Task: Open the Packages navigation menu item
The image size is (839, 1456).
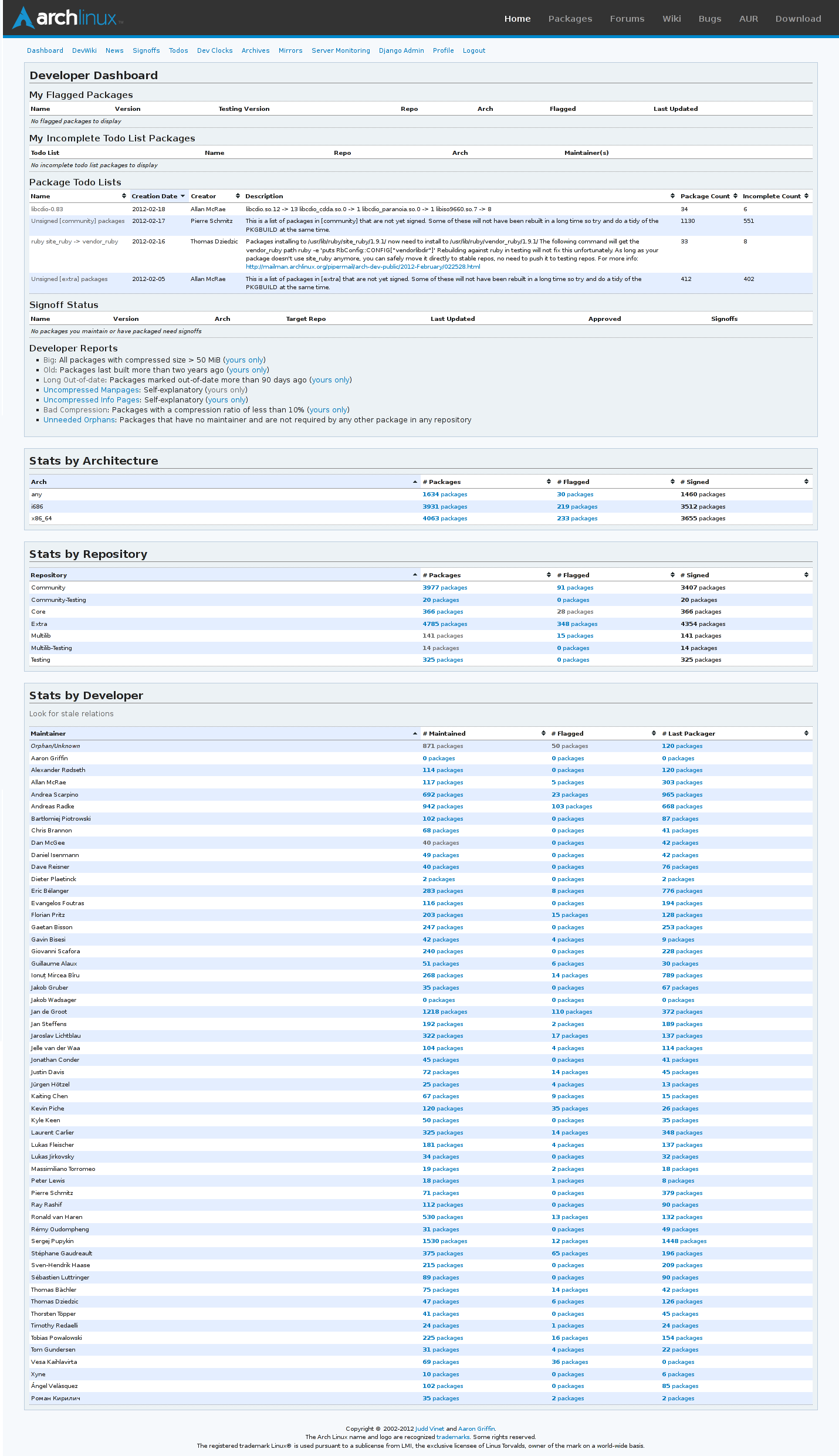Action: pyautogui.click(x=570, y=19)
